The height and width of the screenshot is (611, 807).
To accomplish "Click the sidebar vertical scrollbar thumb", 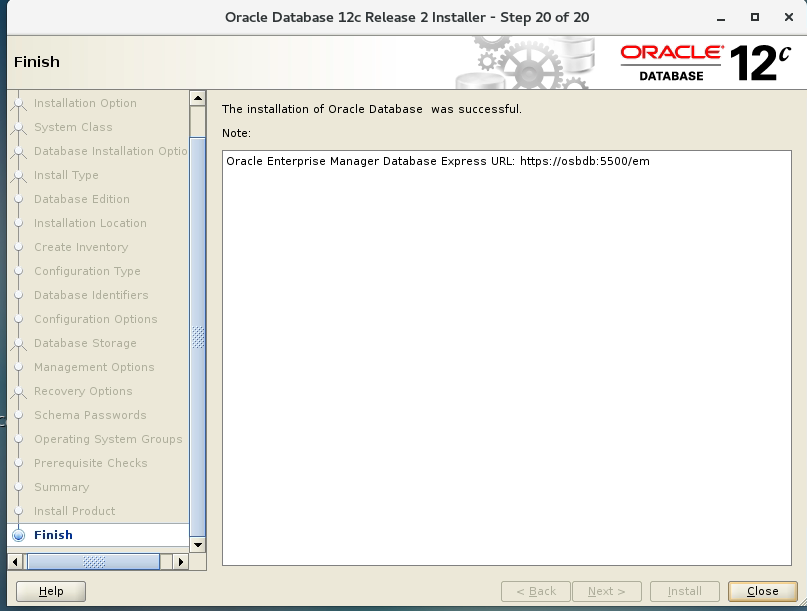I will click(198, 337).
